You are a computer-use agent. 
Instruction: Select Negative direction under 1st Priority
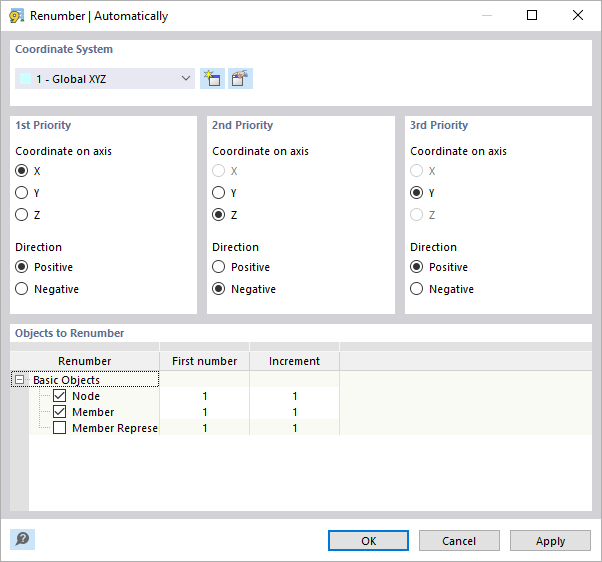pyautogui.click(x=22, y=289)
